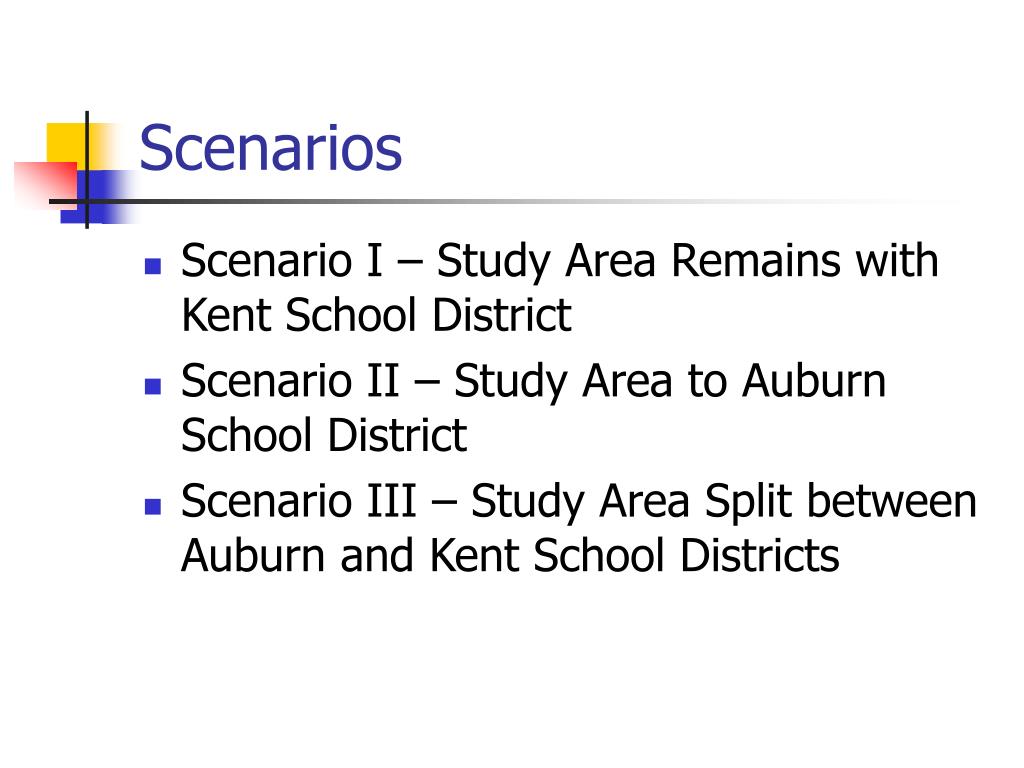
Task: Select the blue bullet before Scenario II
Action: coord(153,386)
